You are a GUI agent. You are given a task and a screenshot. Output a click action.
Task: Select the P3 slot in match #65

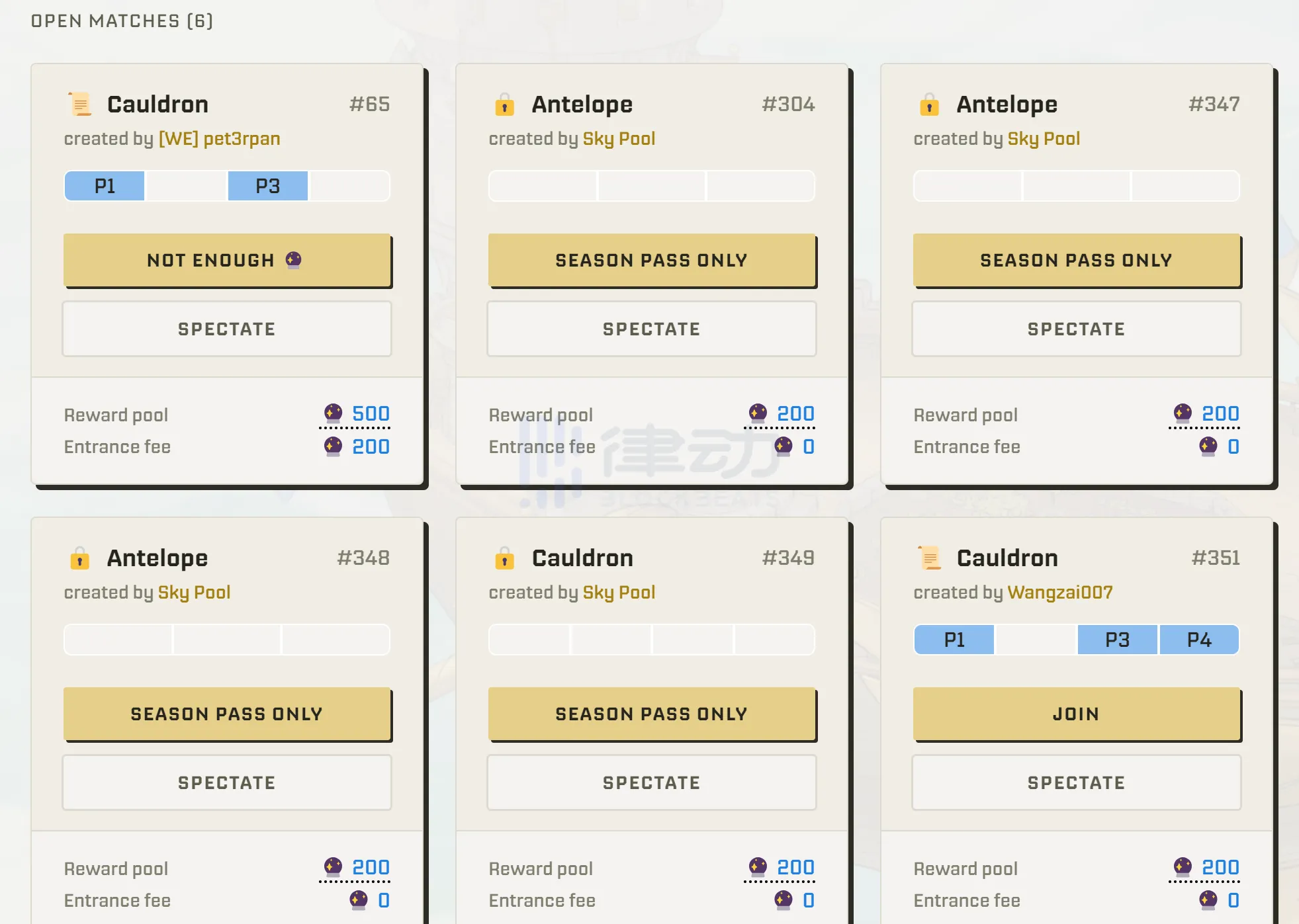click(x=268, y=187)
